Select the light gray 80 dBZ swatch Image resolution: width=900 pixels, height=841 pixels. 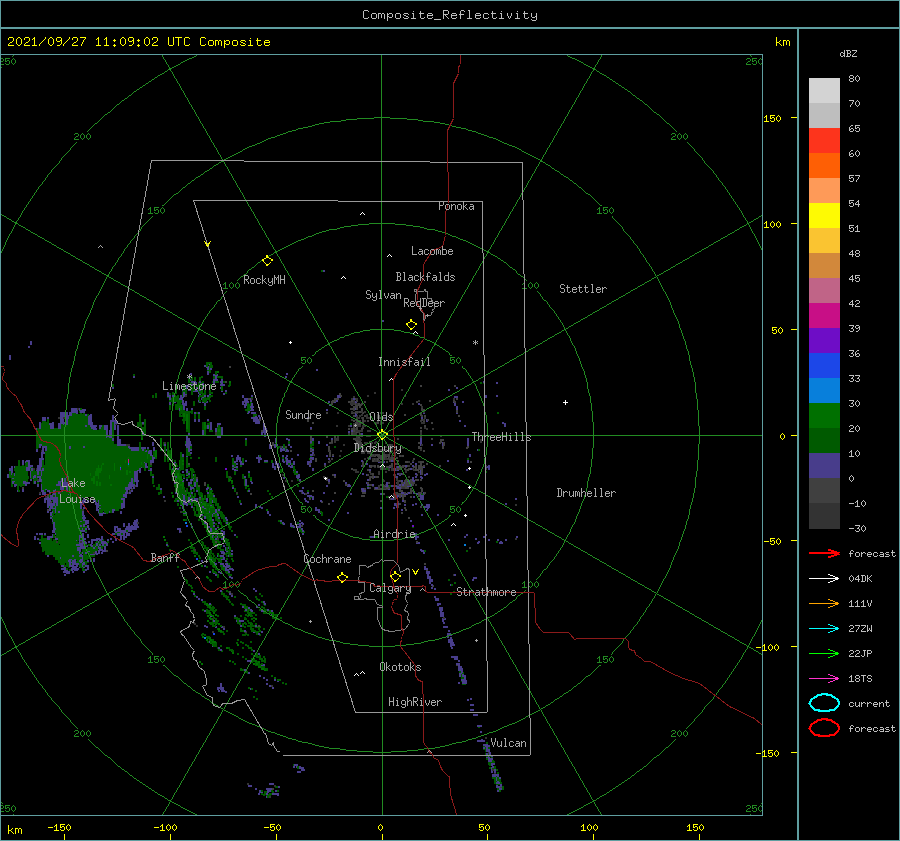tap(824, 90)
